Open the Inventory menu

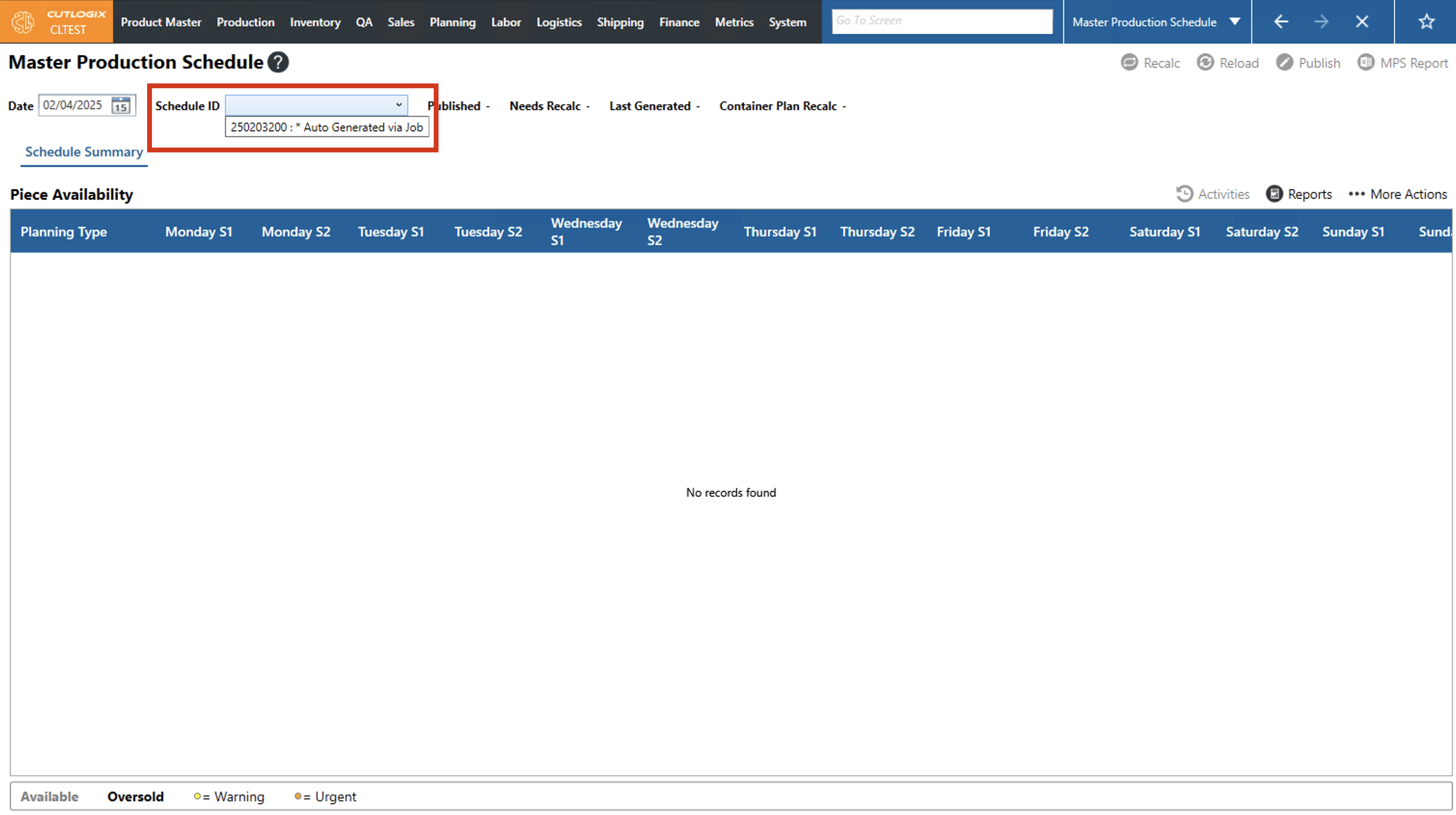[315, 22]
